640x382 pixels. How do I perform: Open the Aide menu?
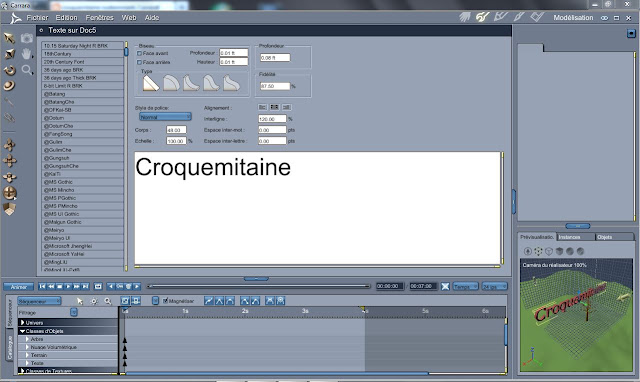pyautogui.click(x=152, y=18)
